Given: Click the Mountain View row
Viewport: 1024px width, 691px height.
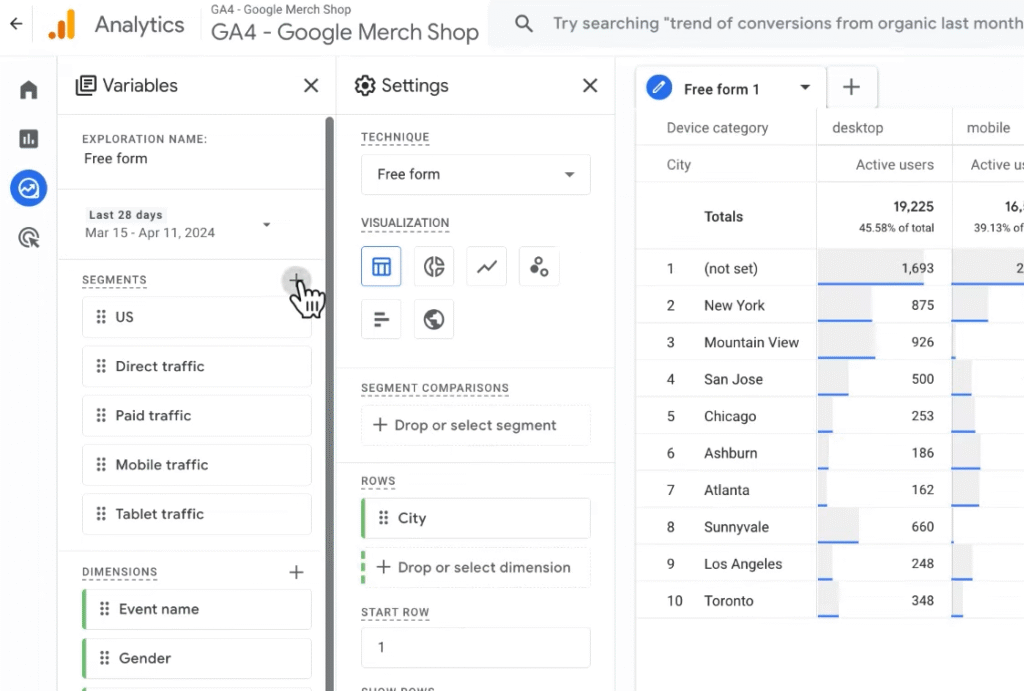Looking at the screenshot, I should point(830,342).
